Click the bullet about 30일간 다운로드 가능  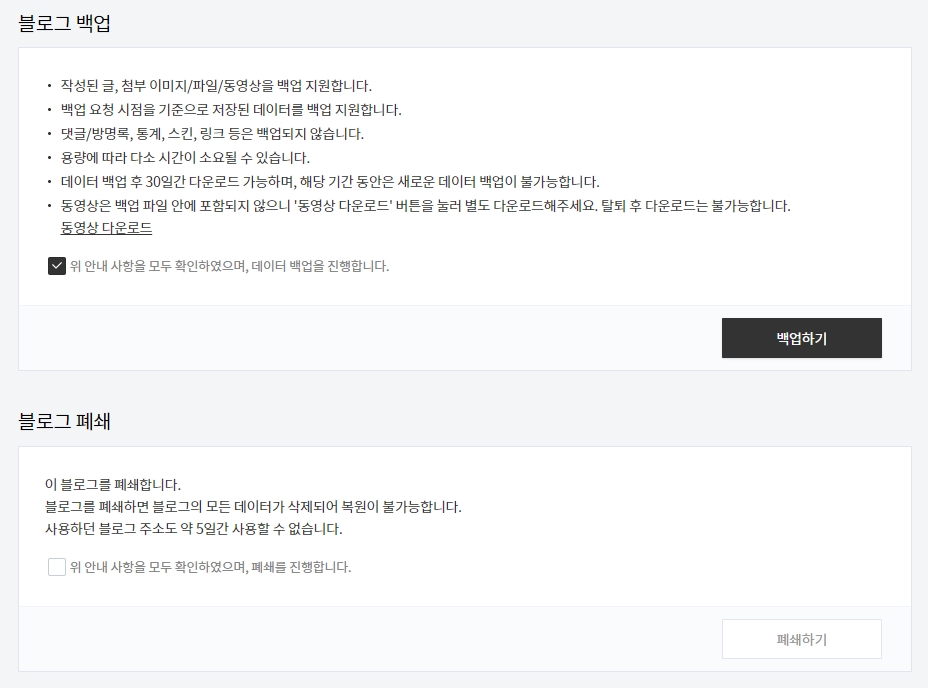(x=330, y=182)
